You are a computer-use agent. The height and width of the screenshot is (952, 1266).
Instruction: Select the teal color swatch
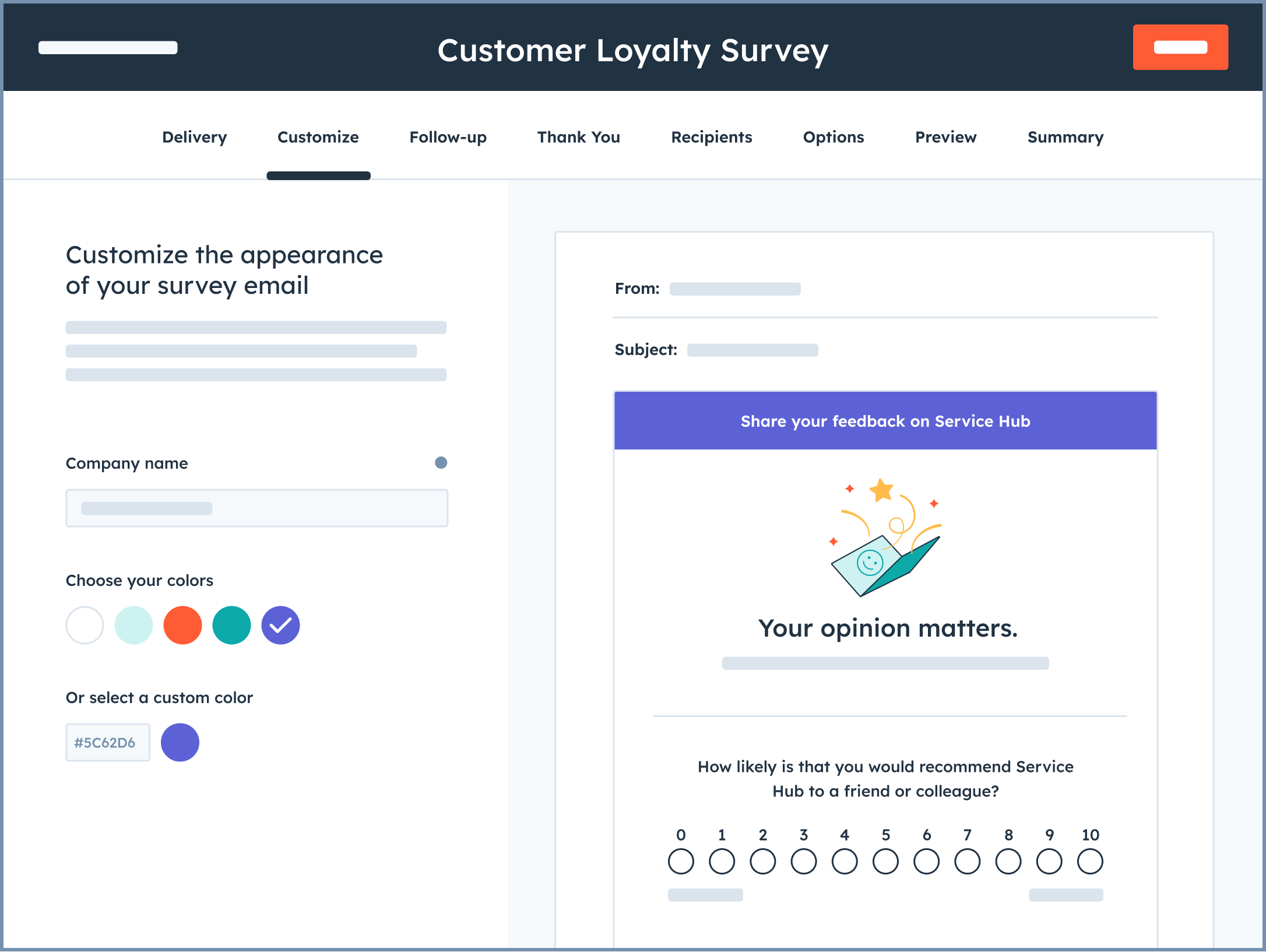231,624
